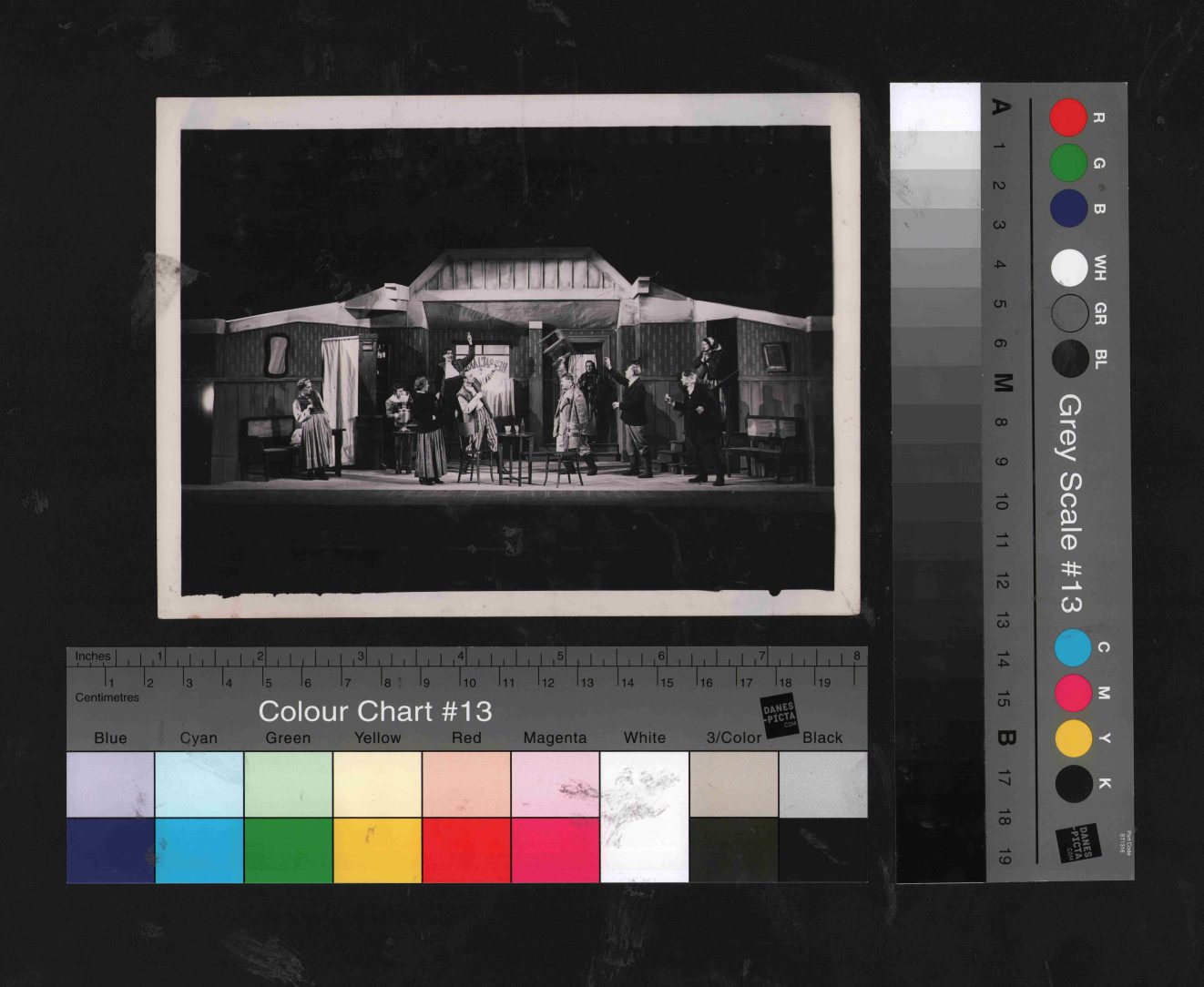Screen dimensions: 1204x987
Task: Choose the saturated cyan swatch under Cyan
Action: tap(199, 850)
